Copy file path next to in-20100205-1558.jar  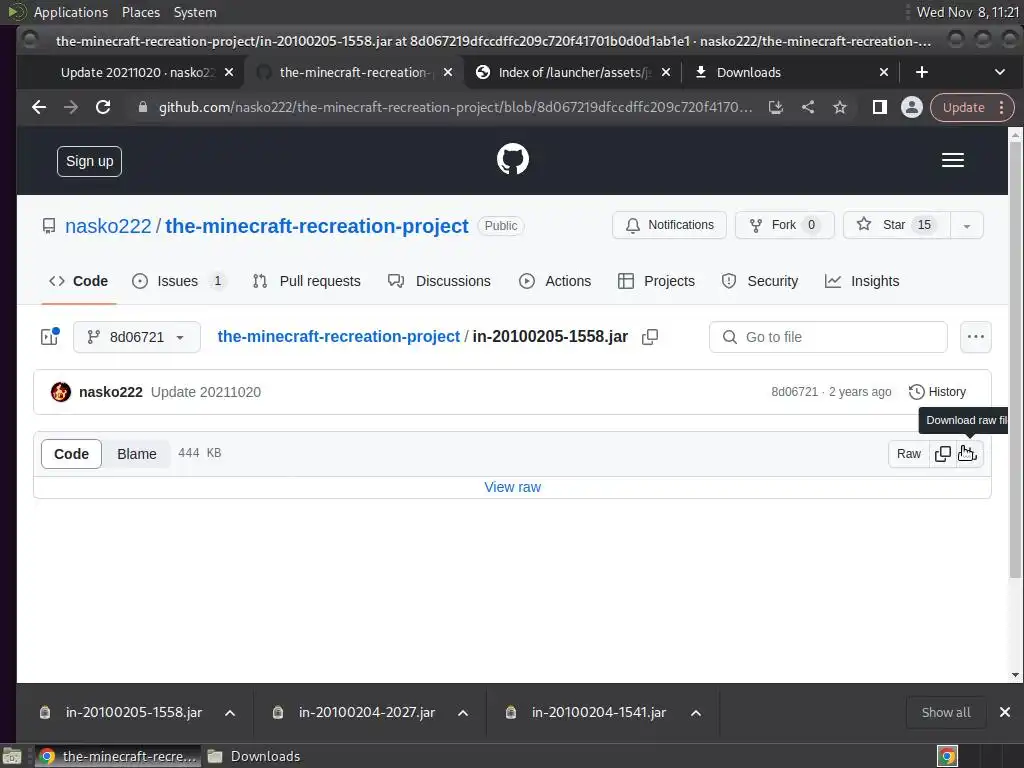click(x=650, y=337)
